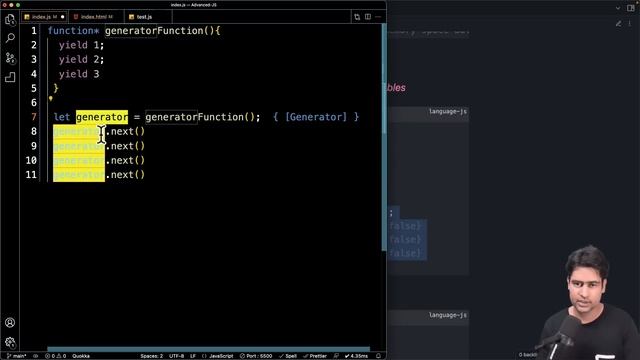Screen dimensions: 640x360
Task: Open the Search view in activity bar
Action: (x=10, y=38)
